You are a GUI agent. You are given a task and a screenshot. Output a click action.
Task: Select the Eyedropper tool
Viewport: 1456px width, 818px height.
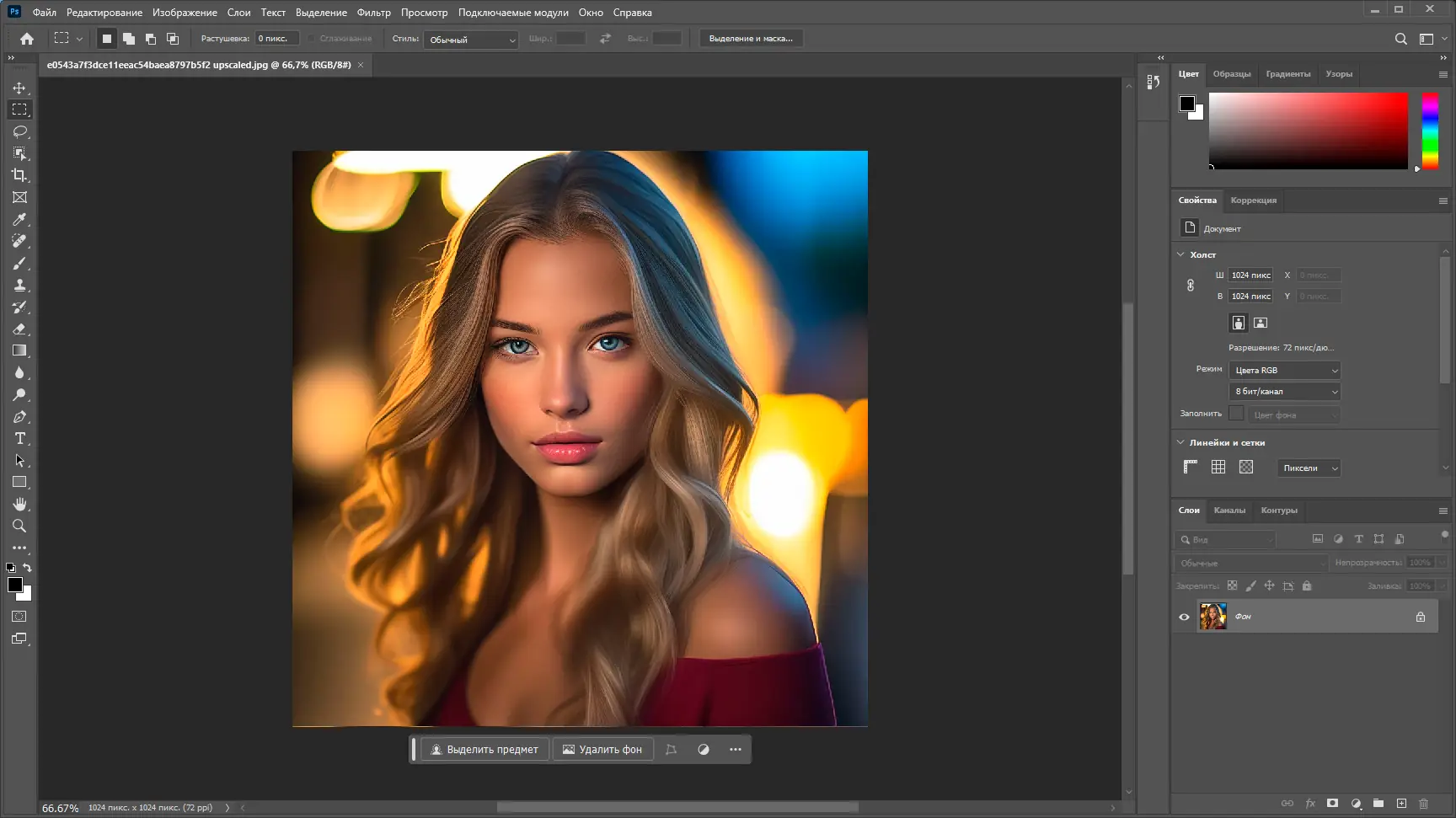point(20,219)
